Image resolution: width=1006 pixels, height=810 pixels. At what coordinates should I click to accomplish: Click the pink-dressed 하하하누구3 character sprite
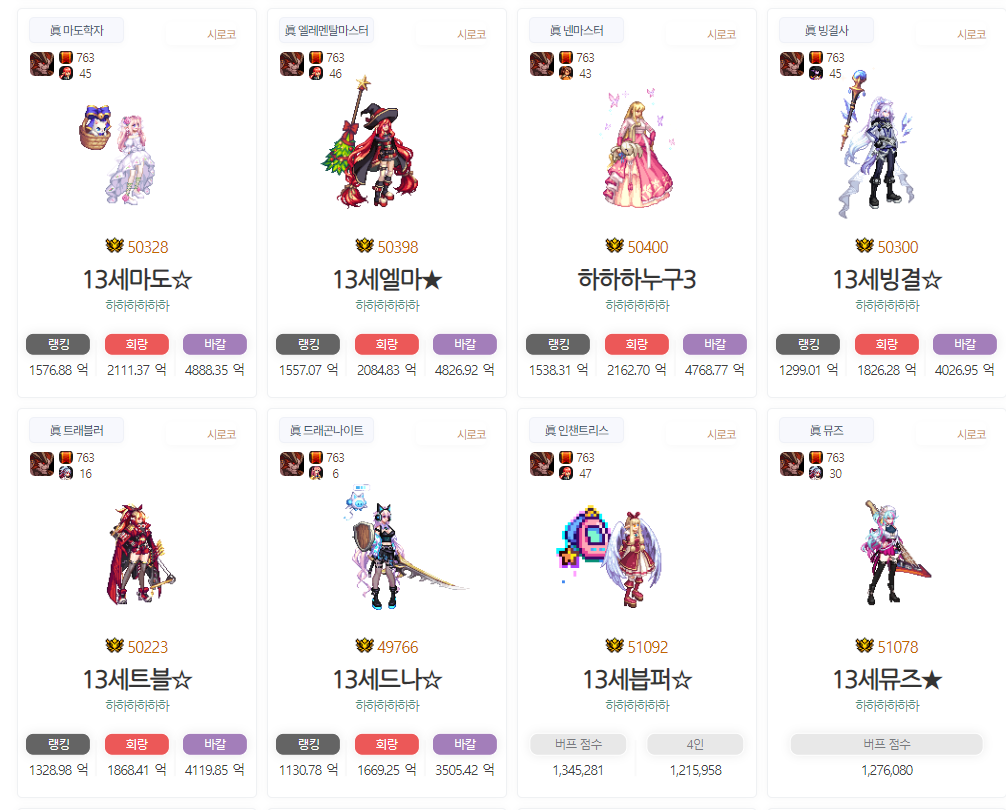[x=638, y=149]
